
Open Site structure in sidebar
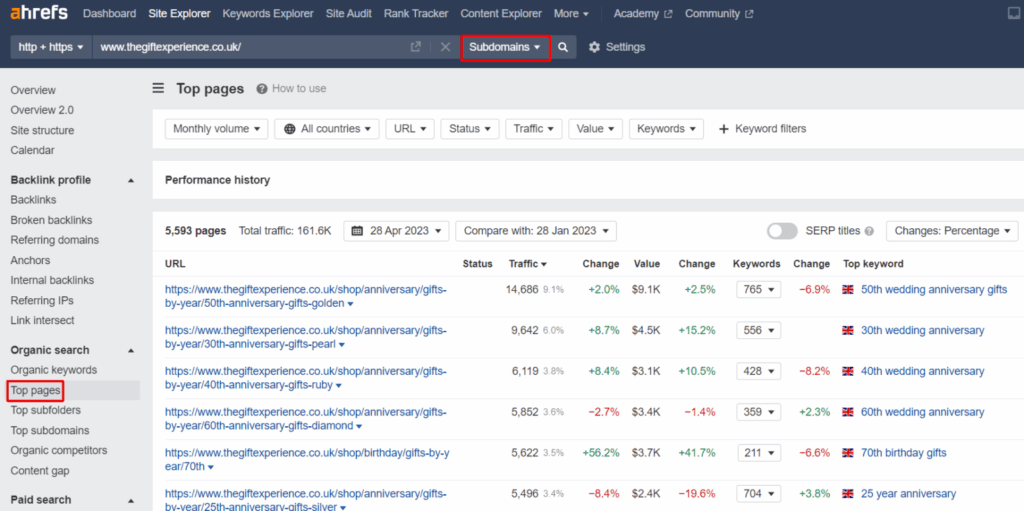coord(42,130)
